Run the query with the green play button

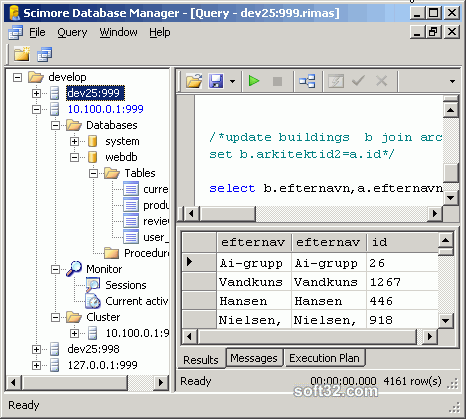254,81
